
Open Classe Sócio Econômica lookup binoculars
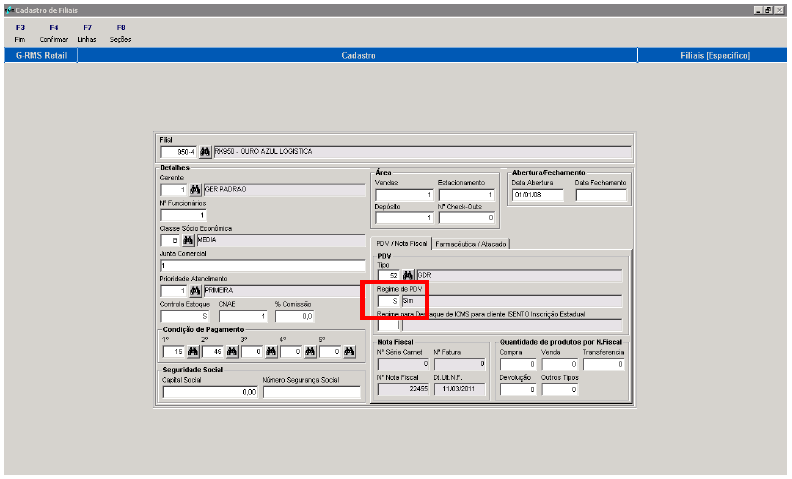pyautogui.click(x=188, y=241)
